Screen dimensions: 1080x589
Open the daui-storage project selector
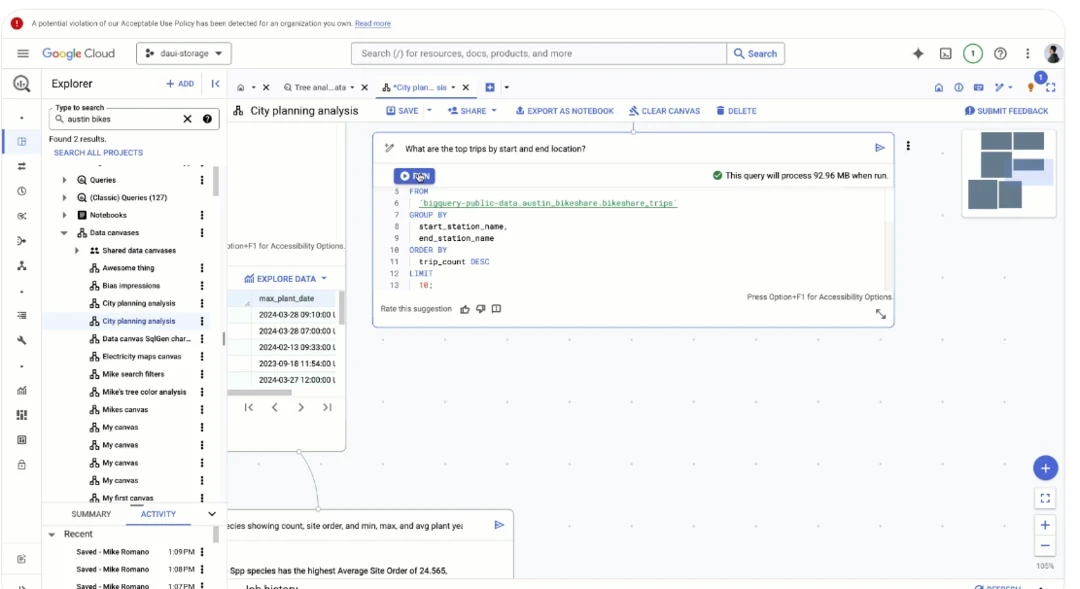(x=184, y=54)
